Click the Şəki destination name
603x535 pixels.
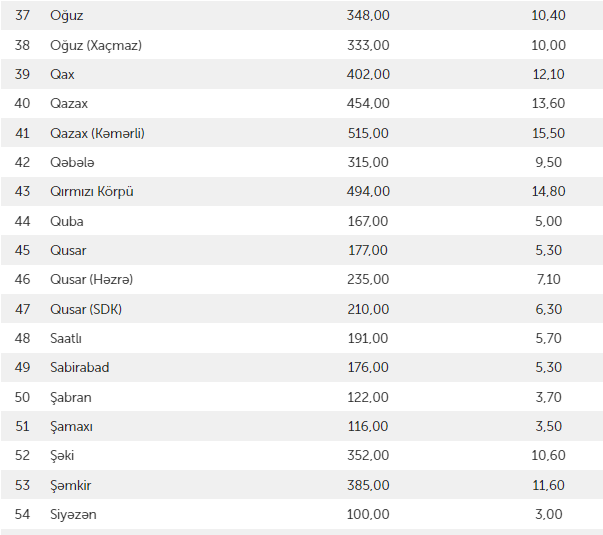tap(62, 455)
